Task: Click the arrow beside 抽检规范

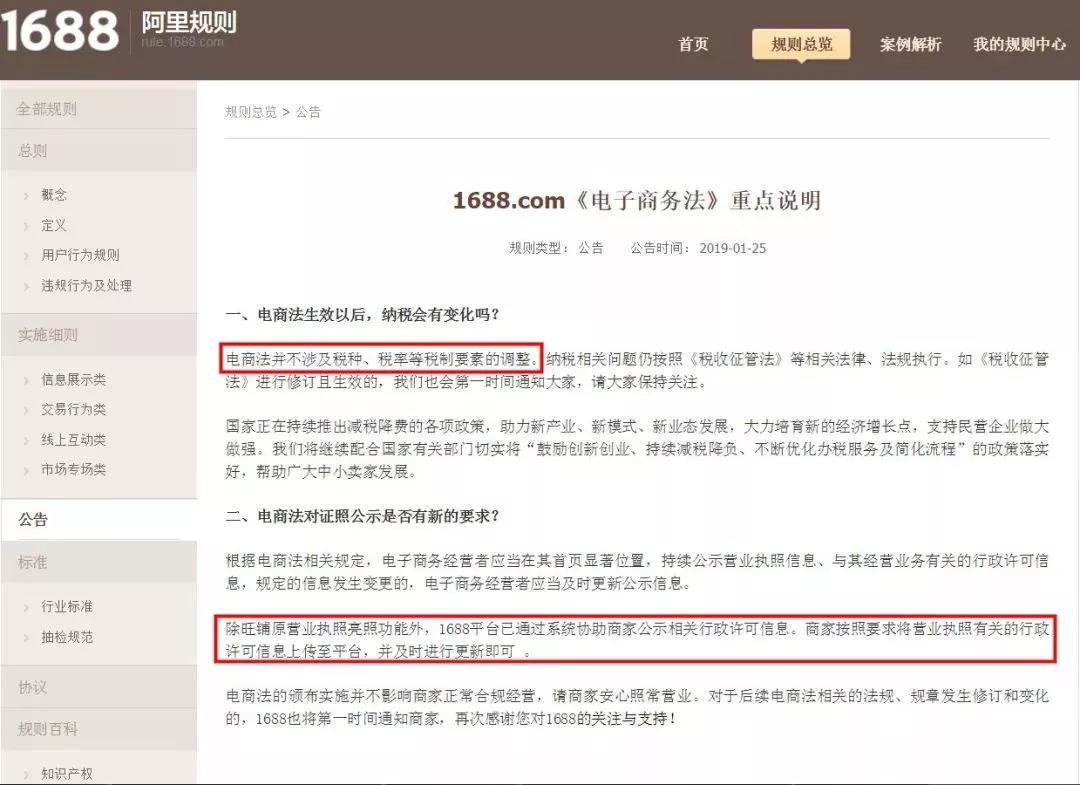Action: pyautogui.click(x=27, y=637)
